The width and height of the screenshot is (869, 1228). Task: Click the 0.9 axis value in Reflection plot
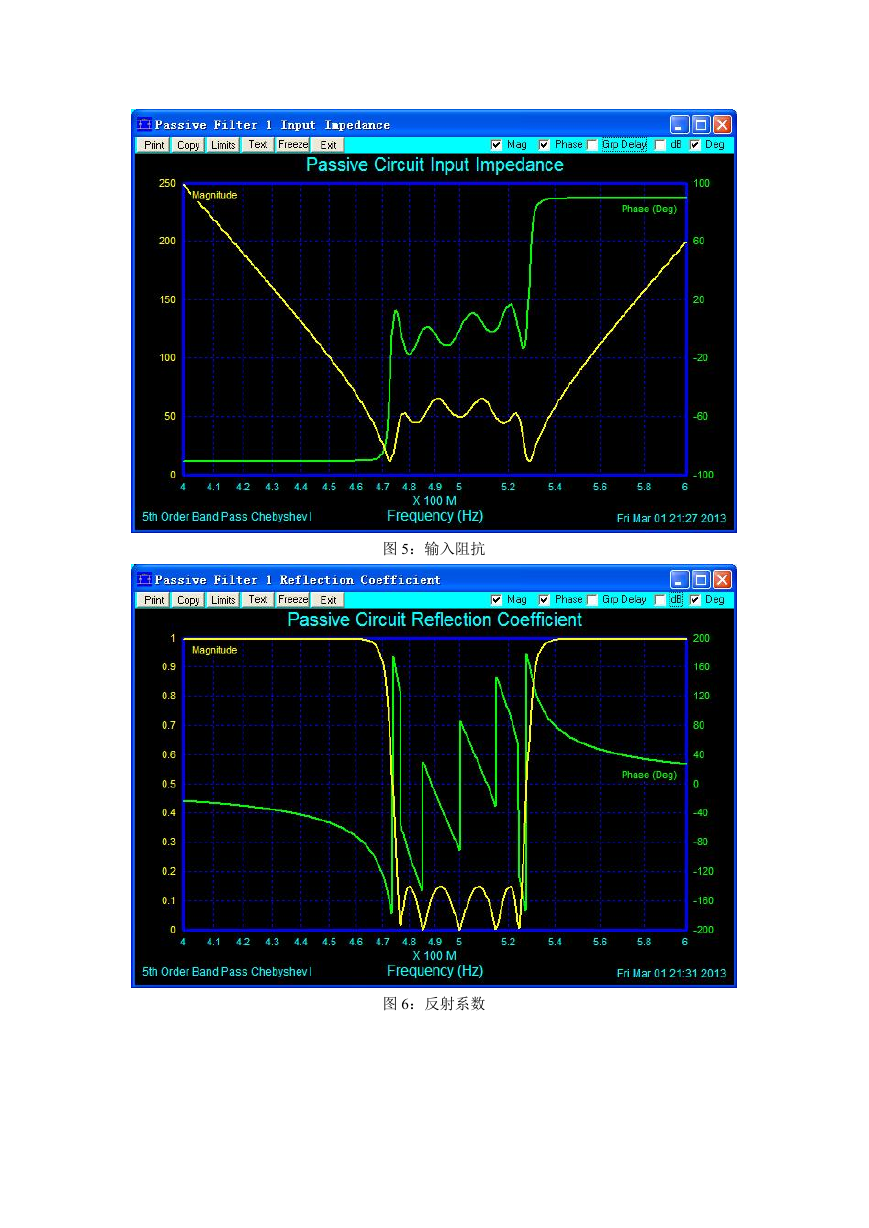[169, 667]
